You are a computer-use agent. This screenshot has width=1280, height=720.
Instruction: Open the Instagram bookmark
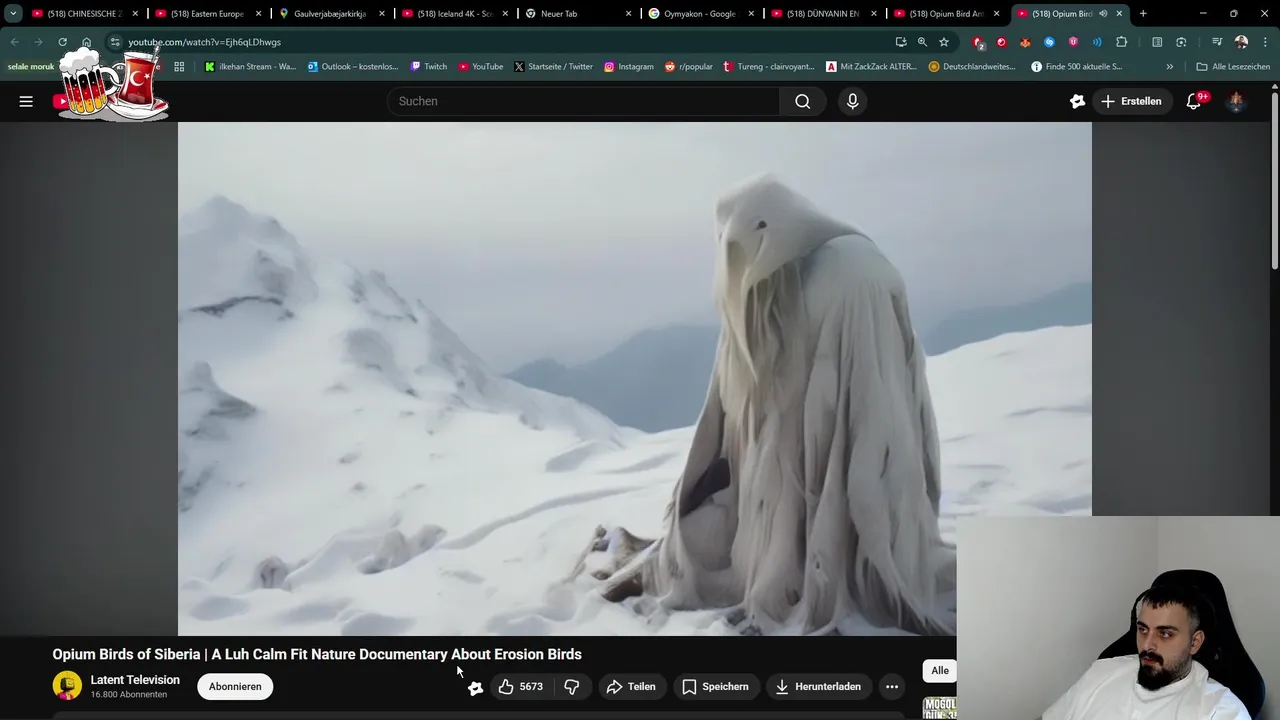pyautogui.click(x=629, y=67)
